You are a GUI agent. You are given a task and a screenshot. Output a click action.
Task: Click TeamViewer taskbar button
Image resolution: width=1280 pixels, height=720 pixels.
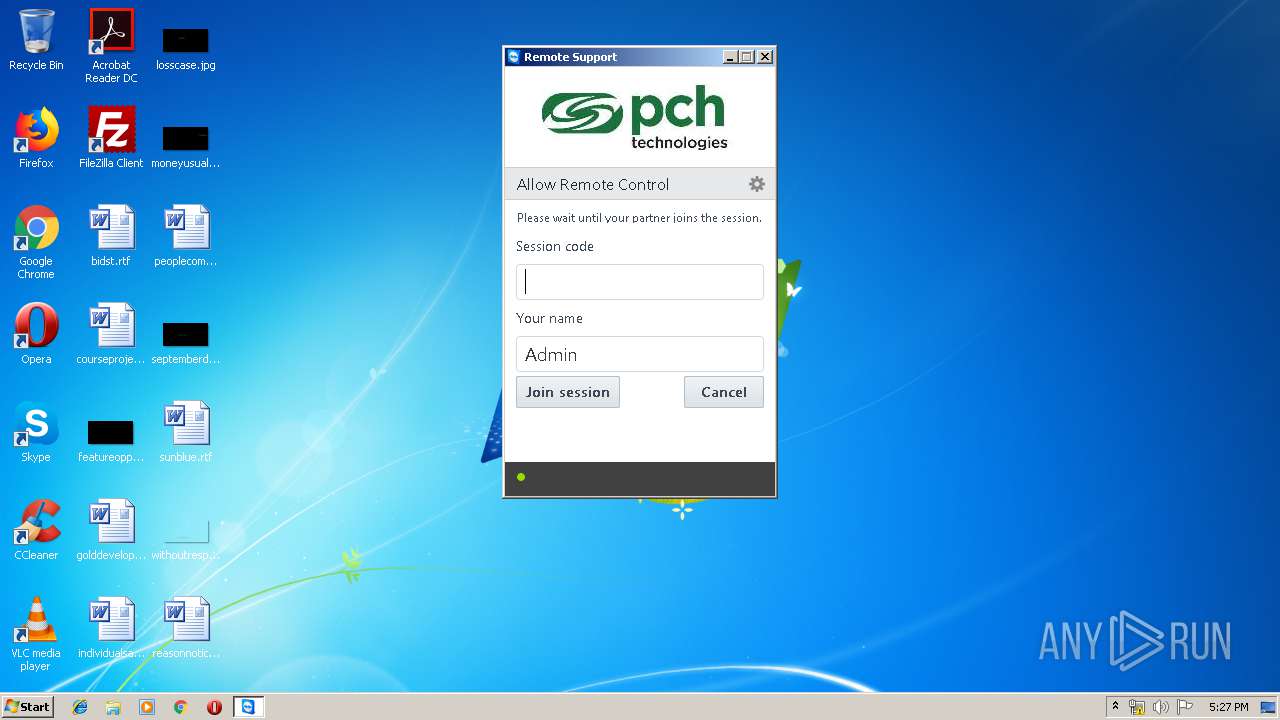click(247, 707)
